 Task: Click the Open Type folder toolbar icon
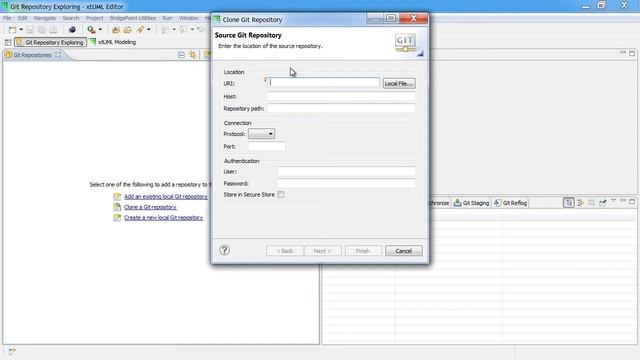click(116, 29)
